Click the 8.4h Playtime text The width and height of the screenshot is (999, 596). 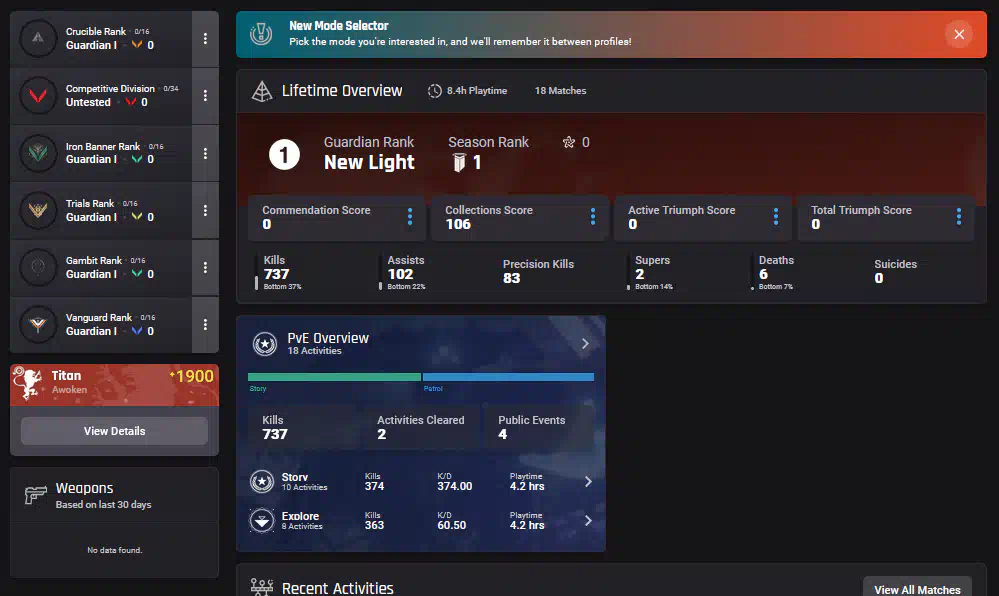click(477, 91)
